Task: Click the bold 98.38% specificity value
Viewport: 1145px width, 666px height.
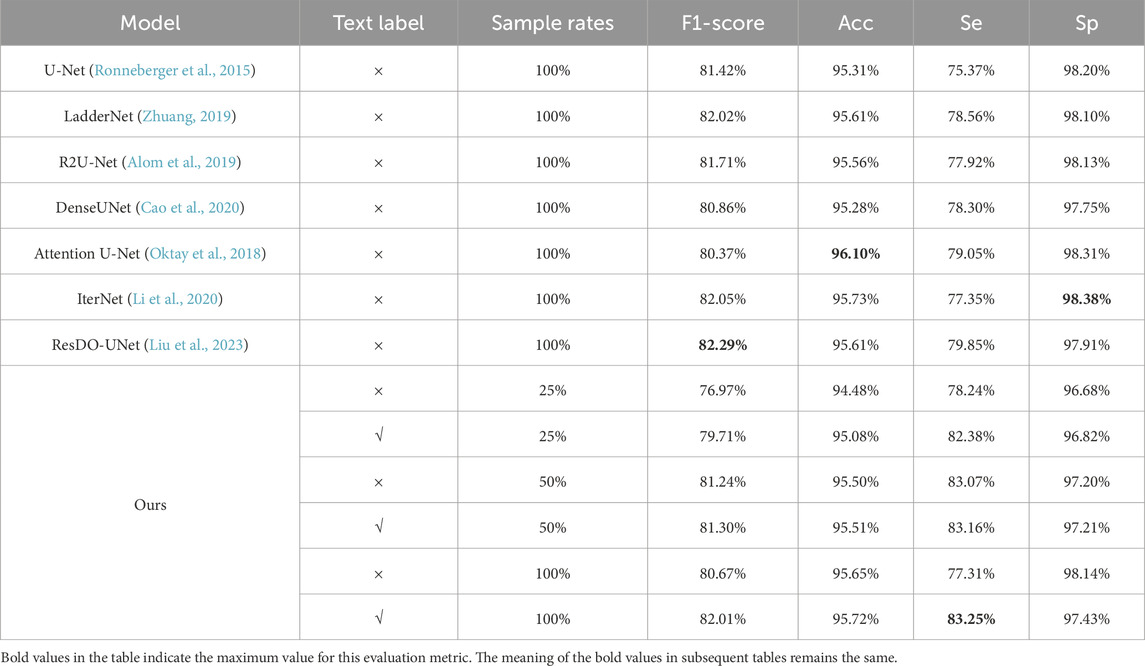Action: (x=1086, y=300)
